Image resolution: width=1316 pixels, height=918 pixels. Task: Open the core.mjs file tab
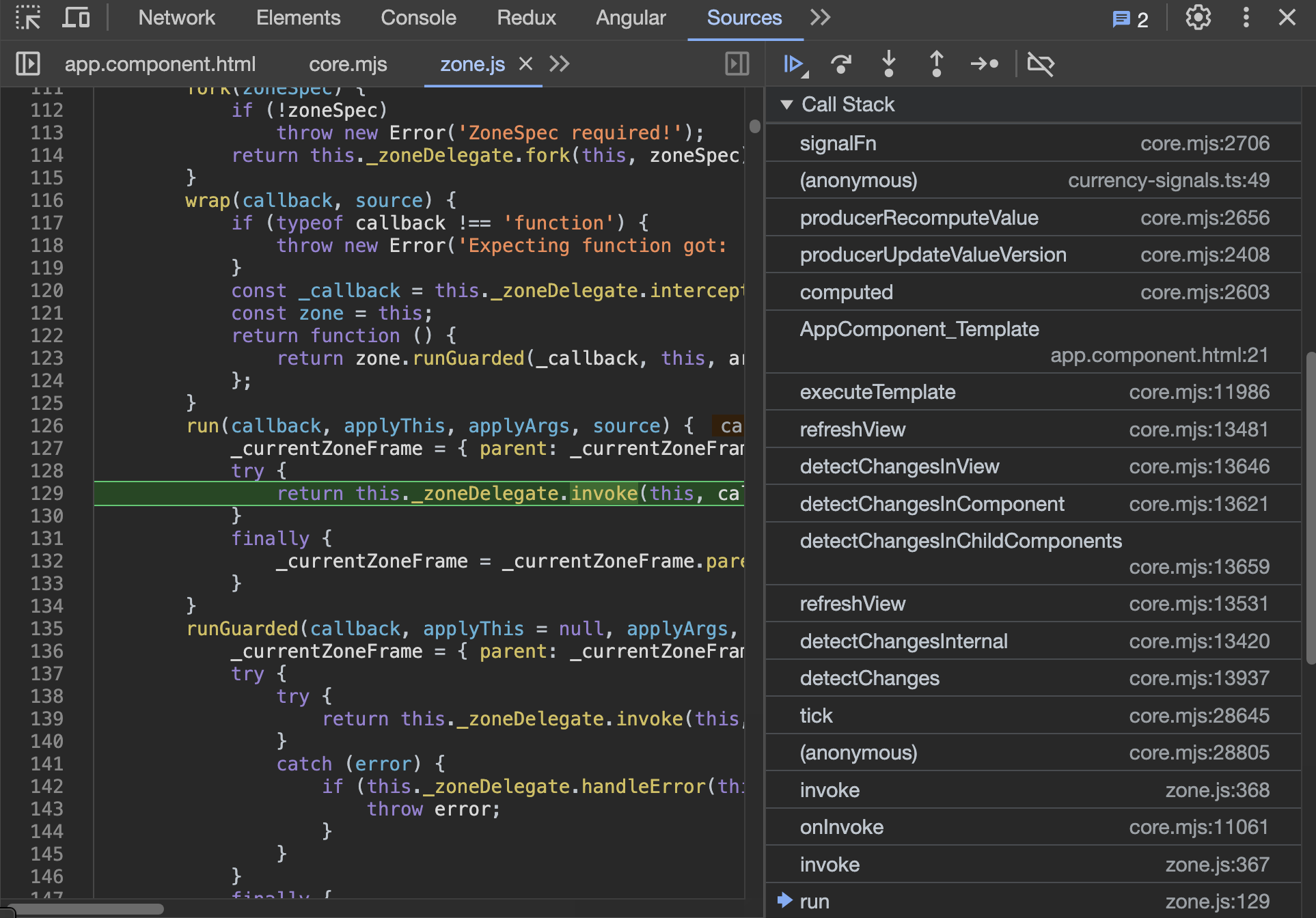tap(348, 64)
